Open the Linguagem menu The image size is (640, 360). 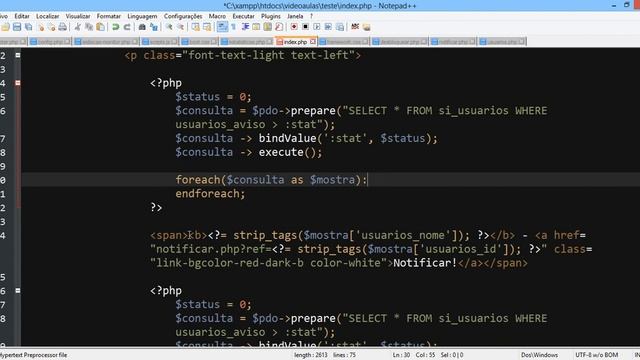pyautogui.click(x=142, y=16)
